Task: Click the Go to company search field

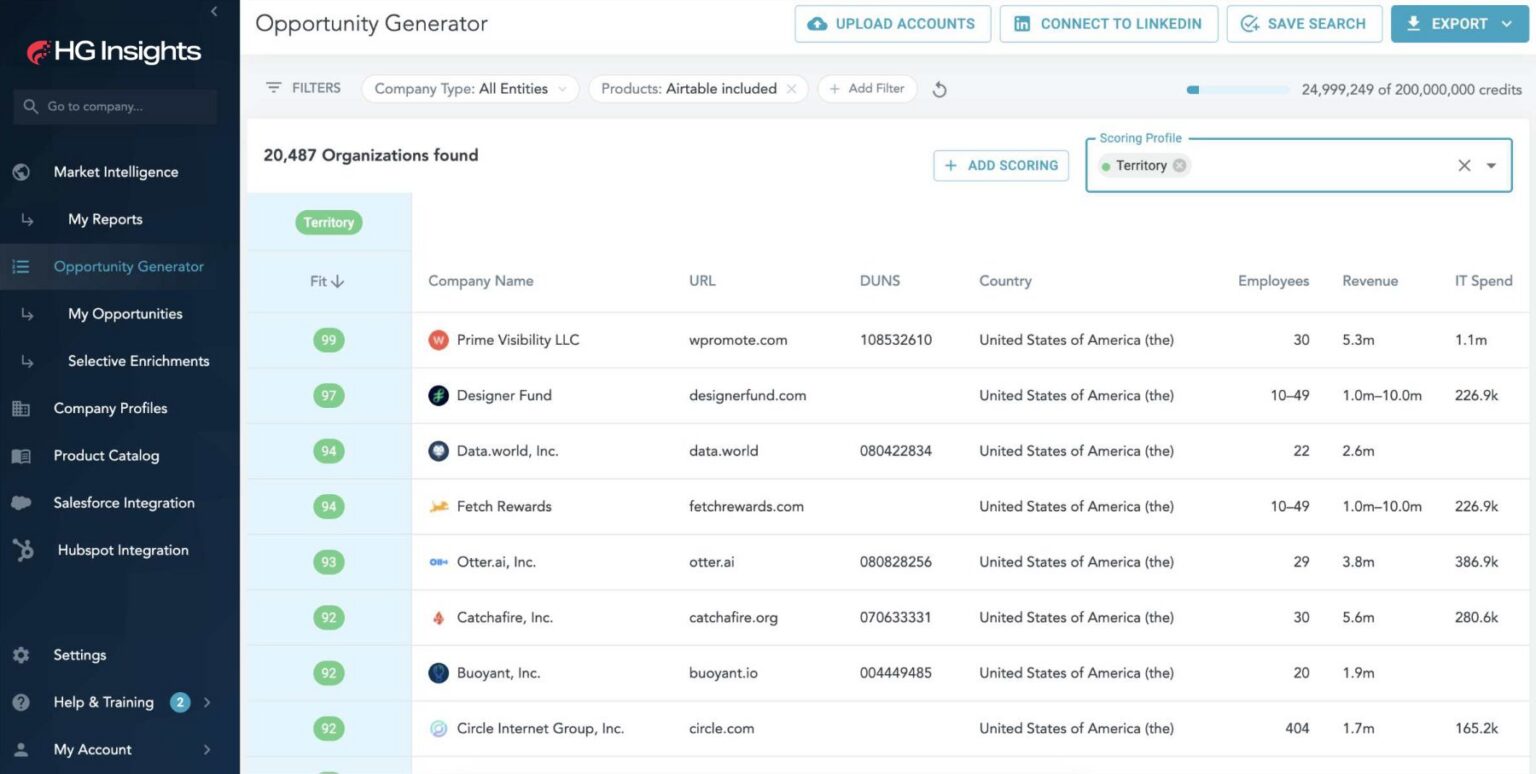Action: (x=115, y=106)
